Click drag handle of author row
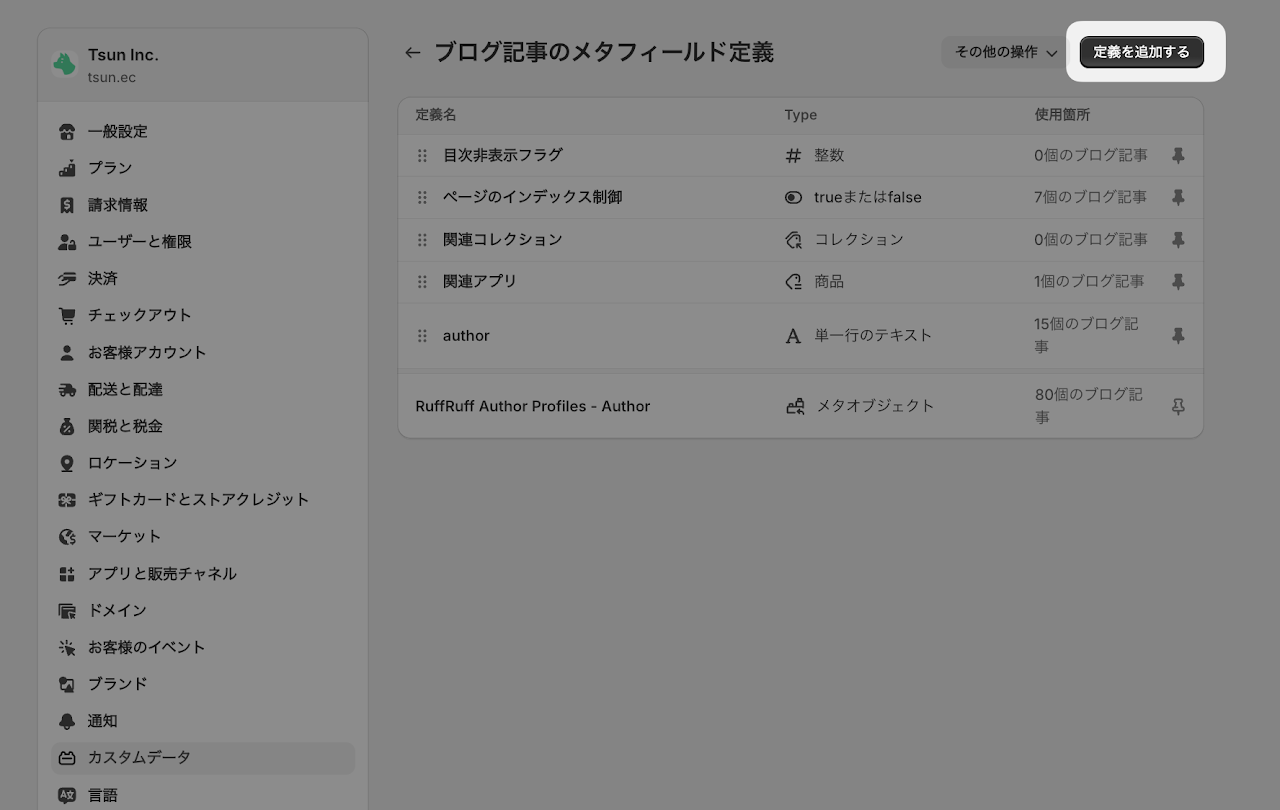The image size is (1280, 810). coord(422,336)
